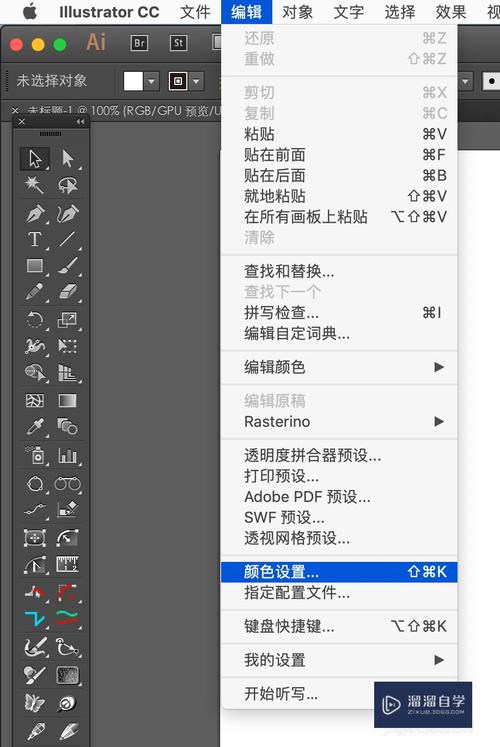Select the Lasso tool
Viewport: 500px width, 747px height.
point(68,185)
